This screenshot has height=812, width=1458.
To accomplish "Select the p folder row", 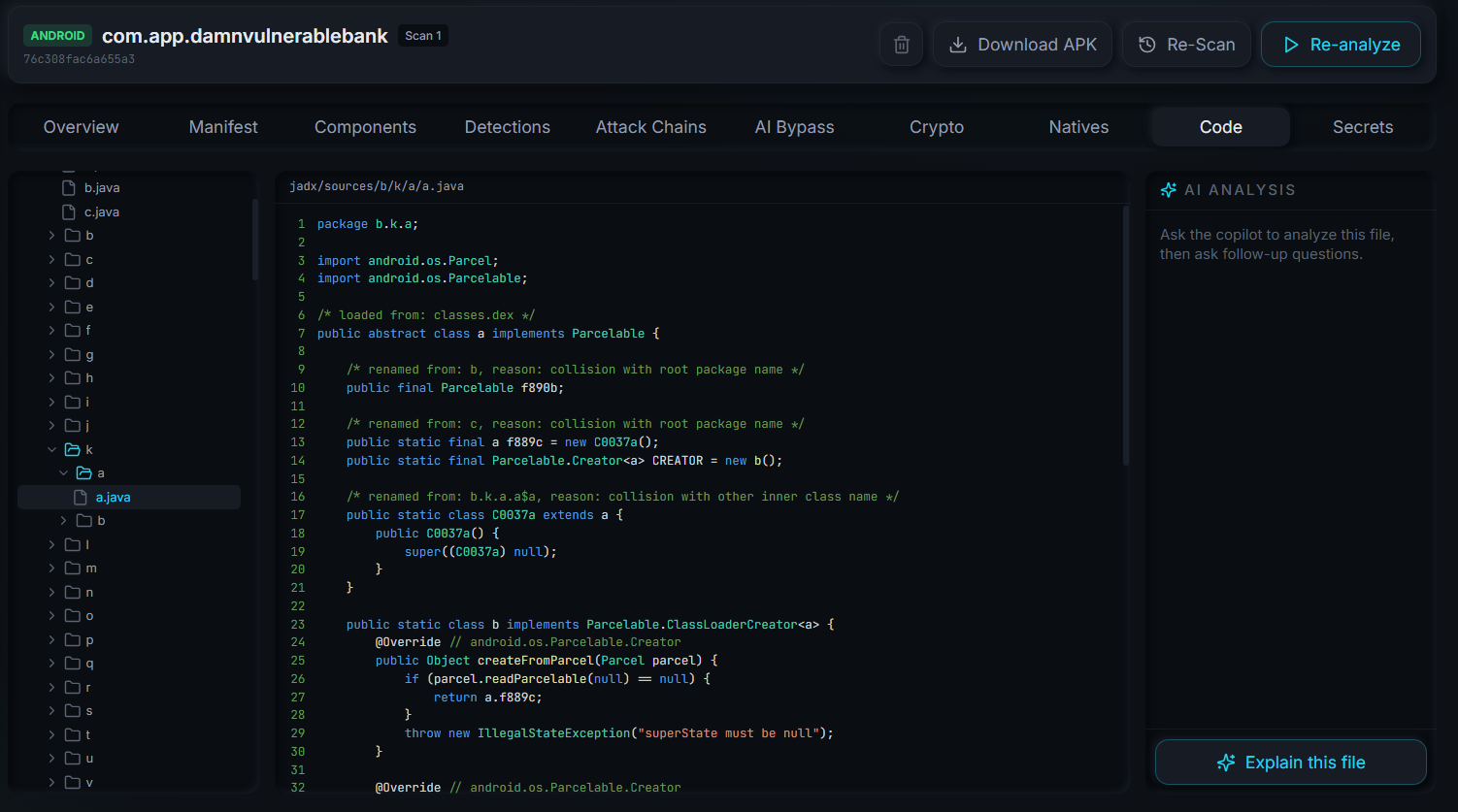I will 129,640.
